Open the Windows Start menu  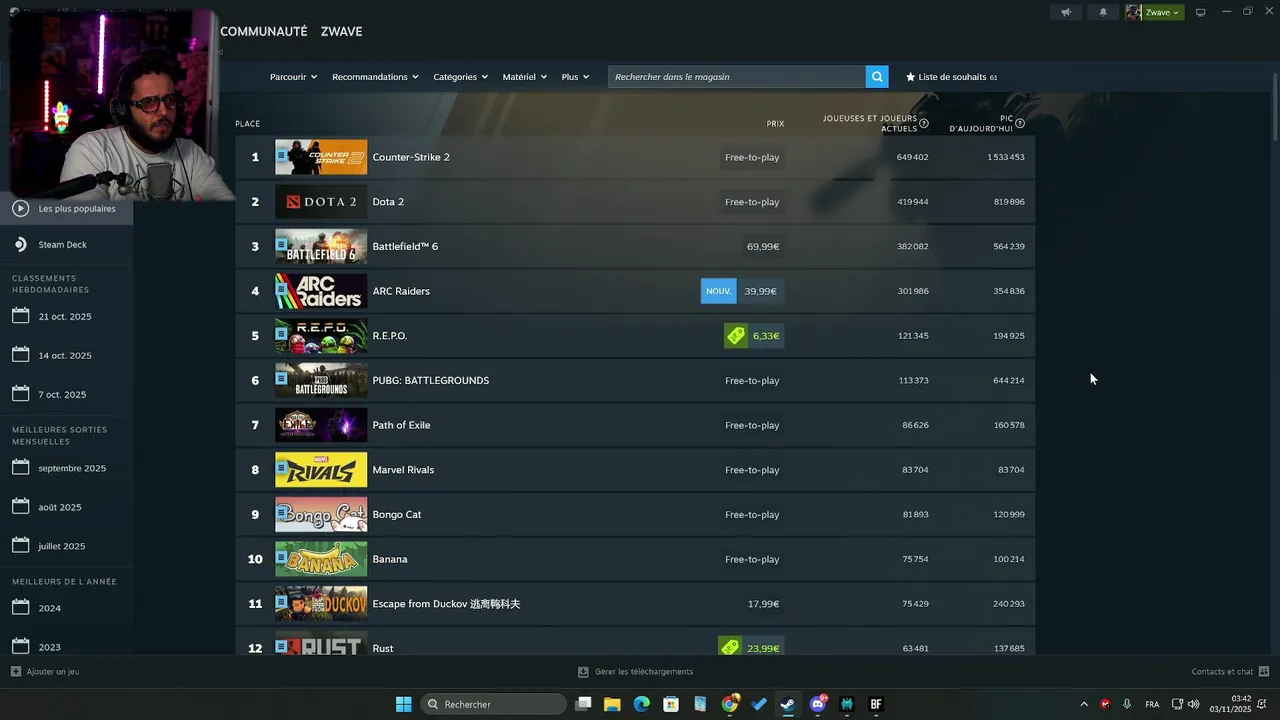point(403,704)
